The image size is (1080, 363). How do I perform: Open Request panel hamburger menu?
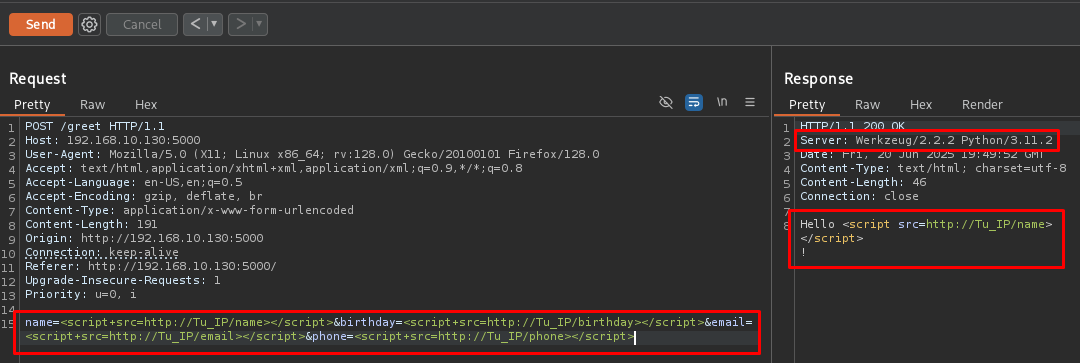coord(750,103)
